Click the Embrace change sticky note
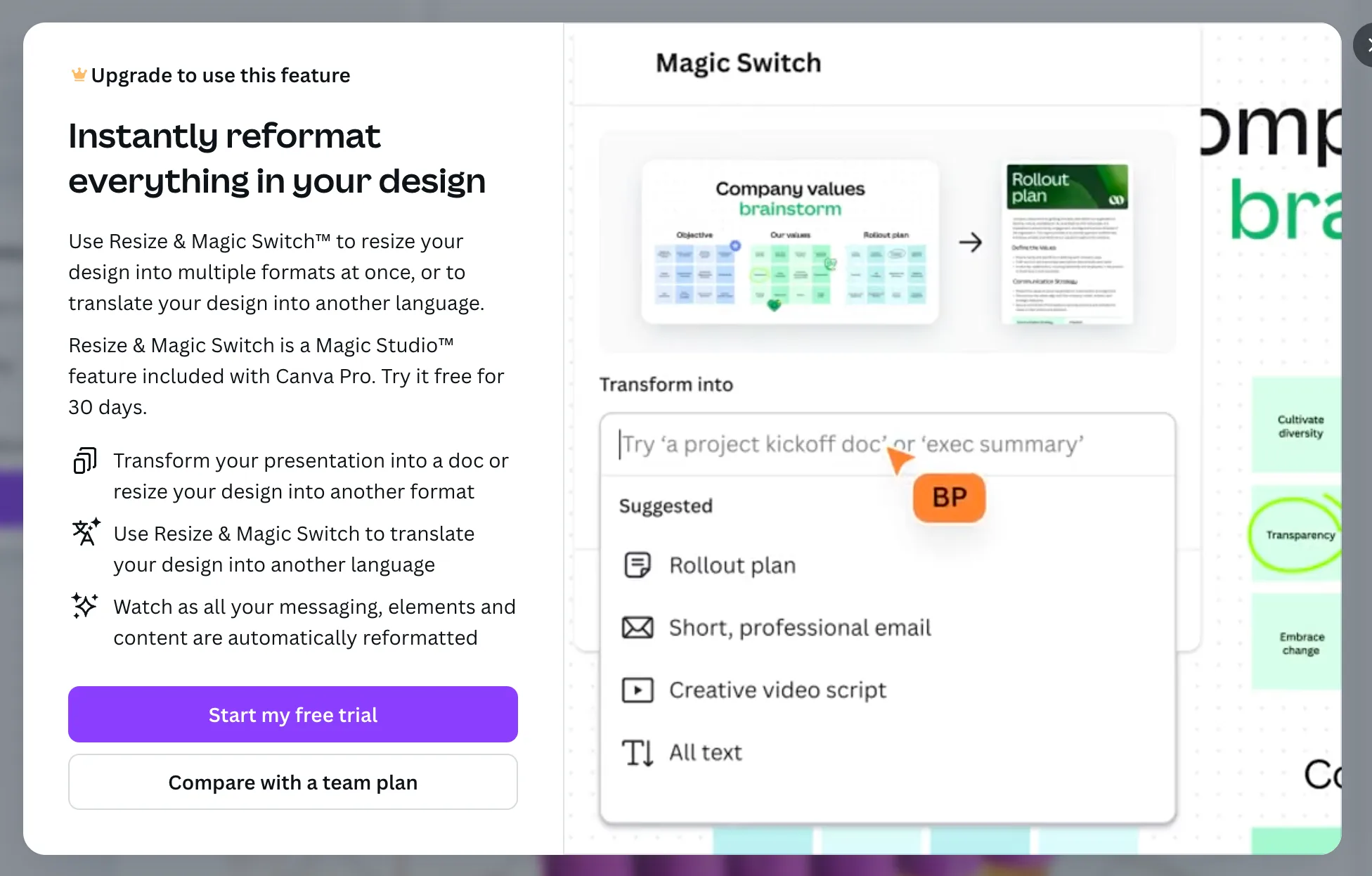 pyautogui.click(x=1297, y=642)
